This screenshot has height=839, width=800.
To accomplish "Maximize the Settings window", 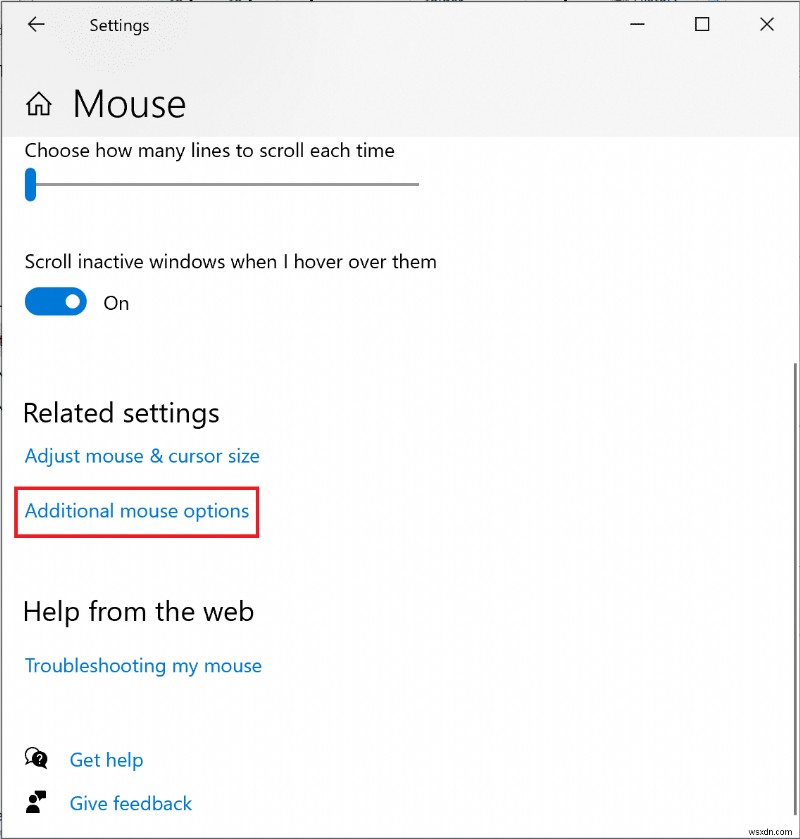I will pos(702,24).
